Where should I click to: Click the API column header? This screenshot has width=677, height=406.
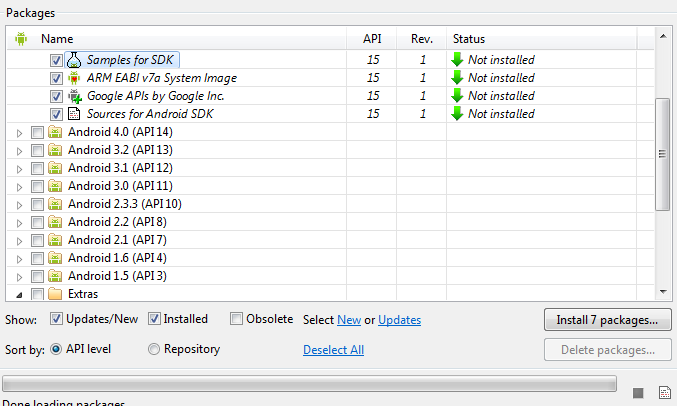pyautogui.click(x=372, y=39)
